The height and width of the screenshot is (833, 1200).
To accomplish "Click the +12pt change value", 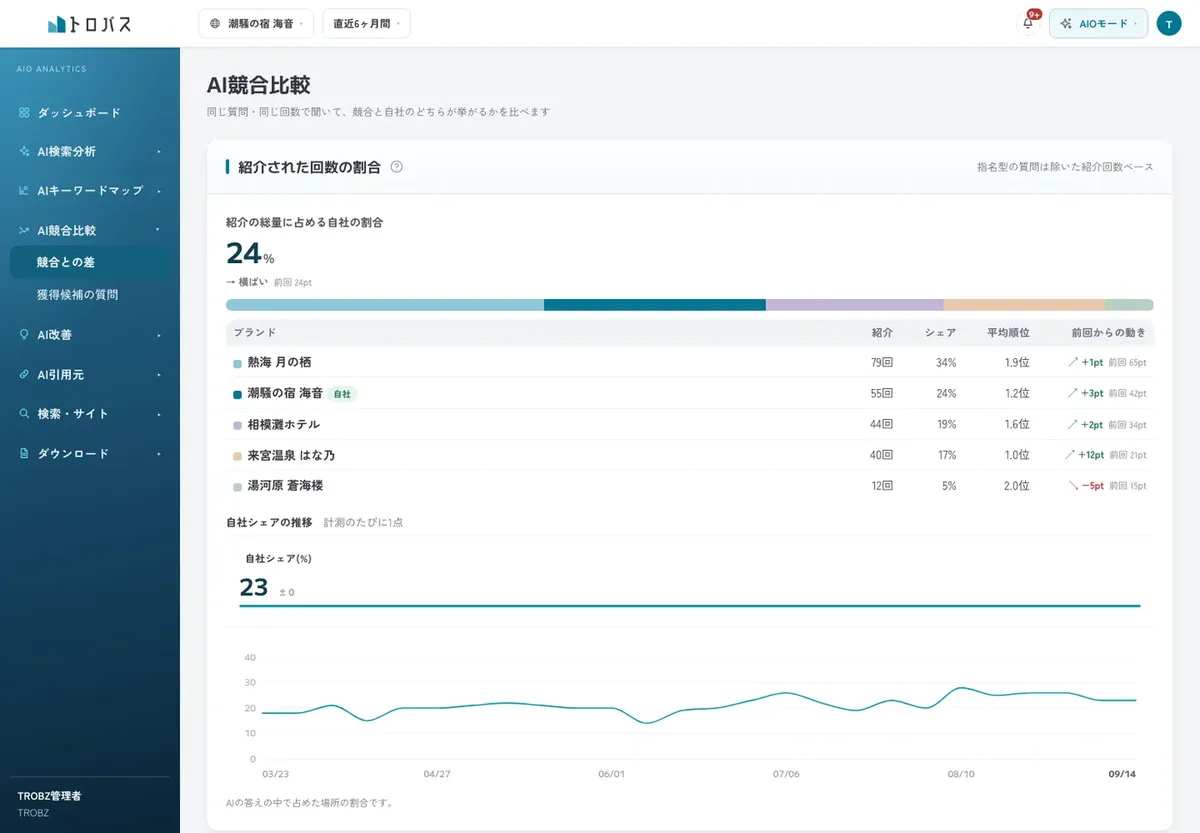I will 1091,455.
